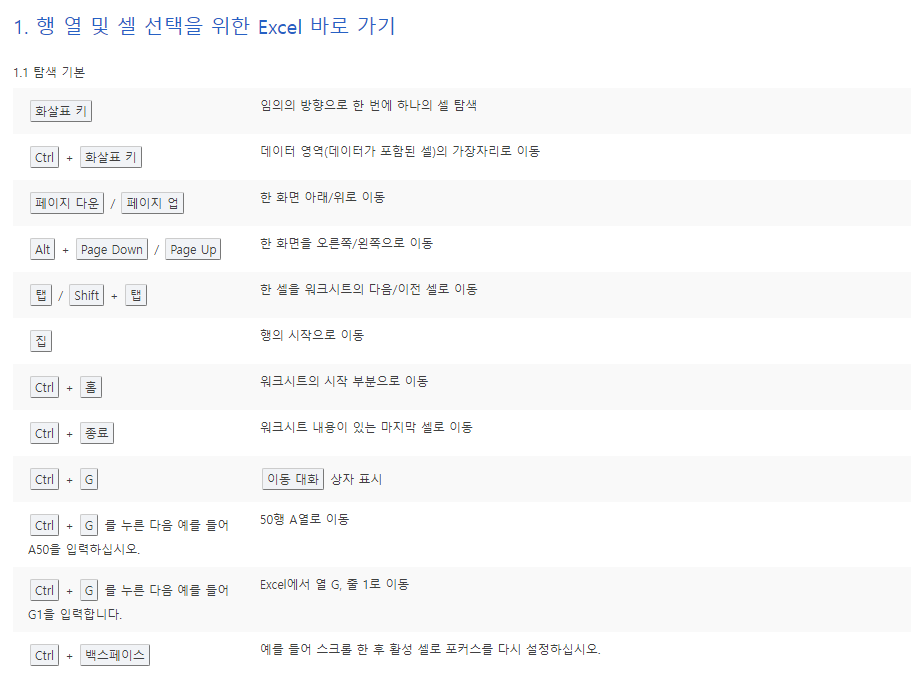Click Ctrl in the "이동 대화 상자 표시" row

(x=44, y=479)
